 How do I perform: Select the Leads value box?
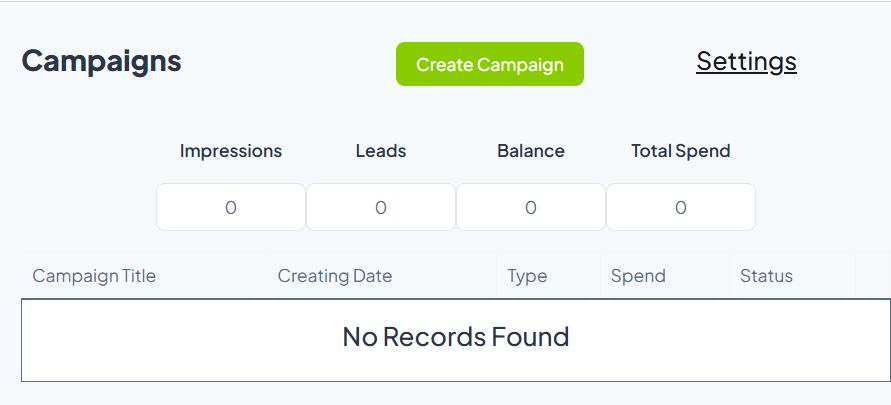coord(381,207)
